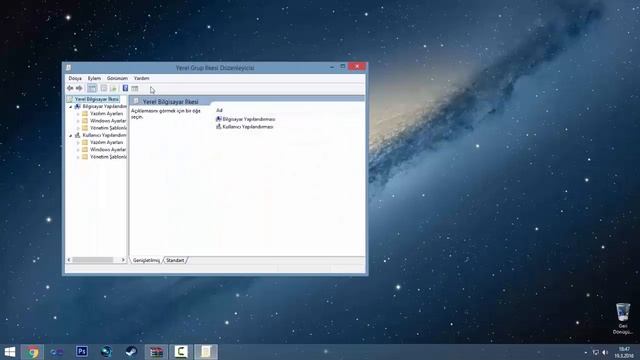This screenshot has width=640, height=360.
Task: Open Help via the blue question-mark icon
Action: coord(125,88)
